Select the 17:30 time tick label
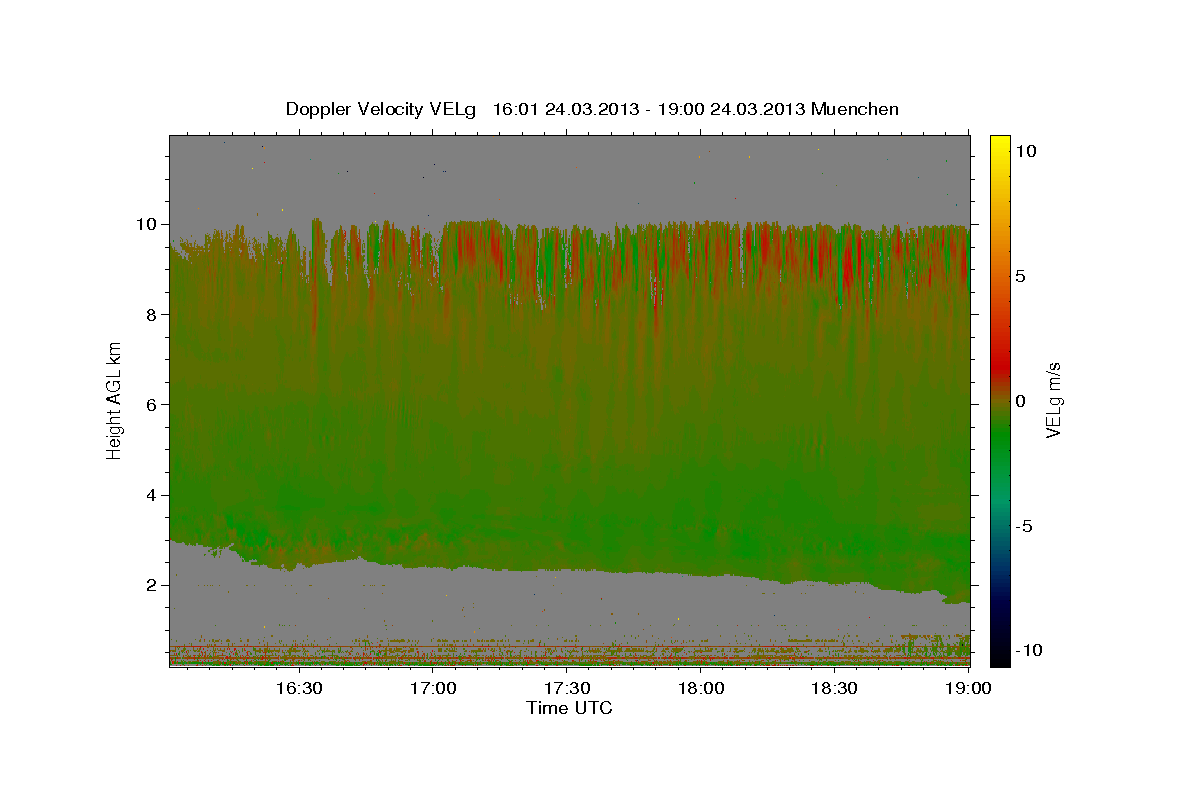Screen dimensions: 1200x800 568,688
